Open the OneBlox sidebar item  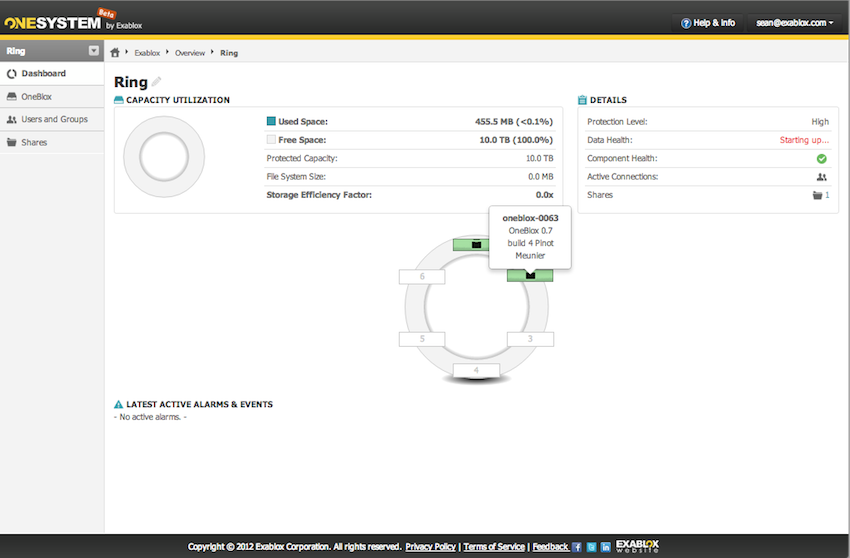52,97
